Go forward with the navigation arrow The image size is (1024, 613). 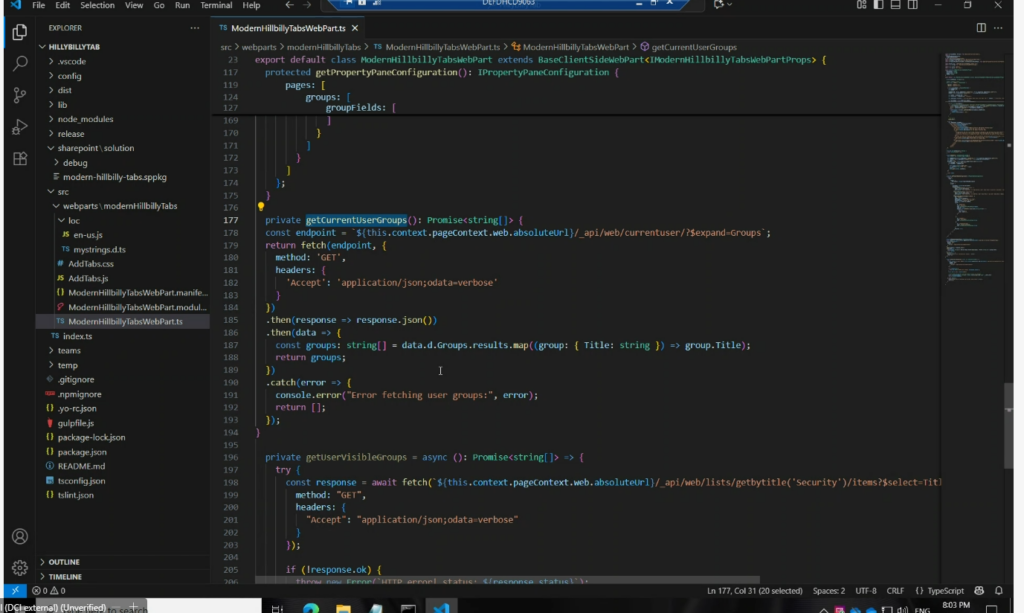306,5
